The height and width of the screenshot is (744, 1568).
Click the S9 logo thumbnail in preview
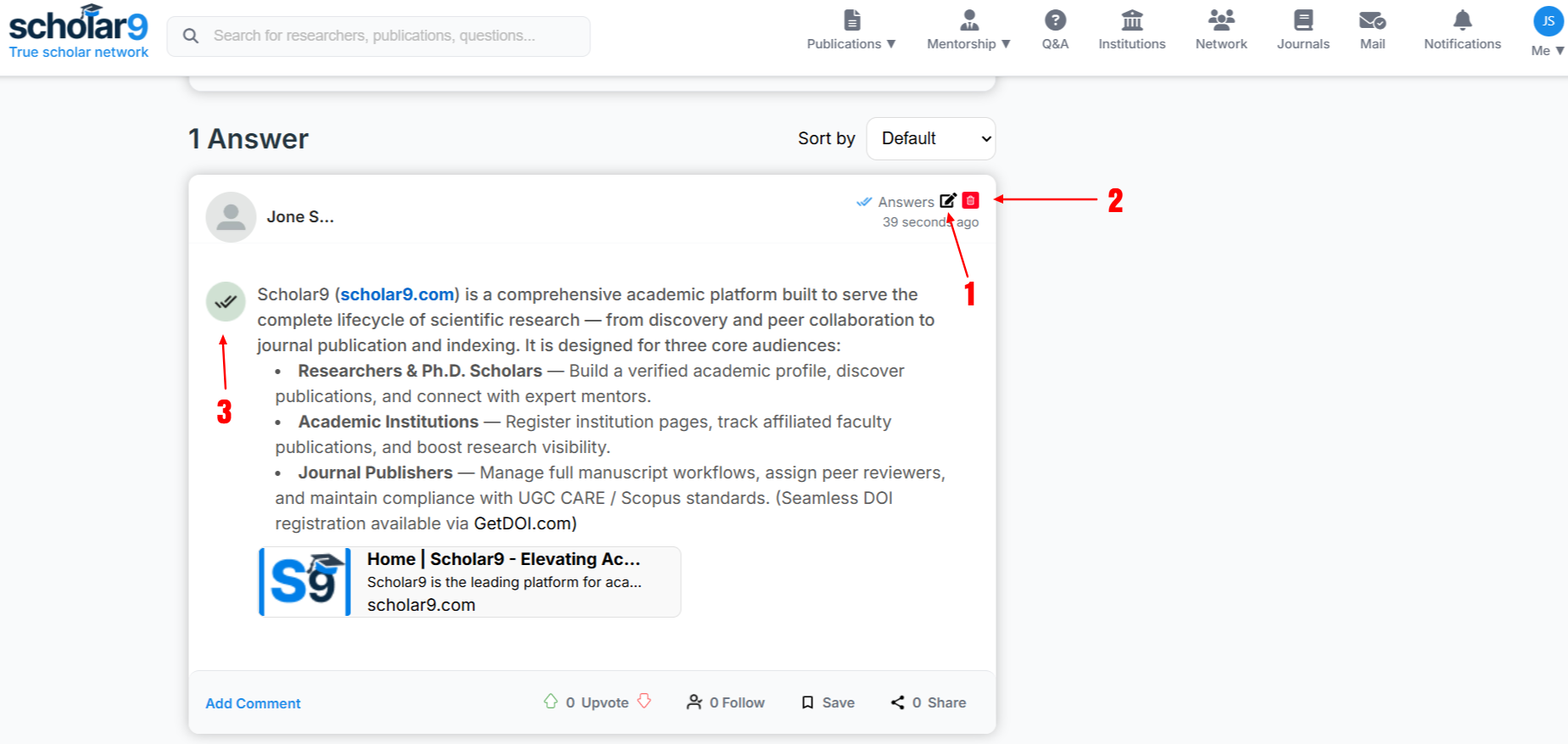(x=305, y=582)
